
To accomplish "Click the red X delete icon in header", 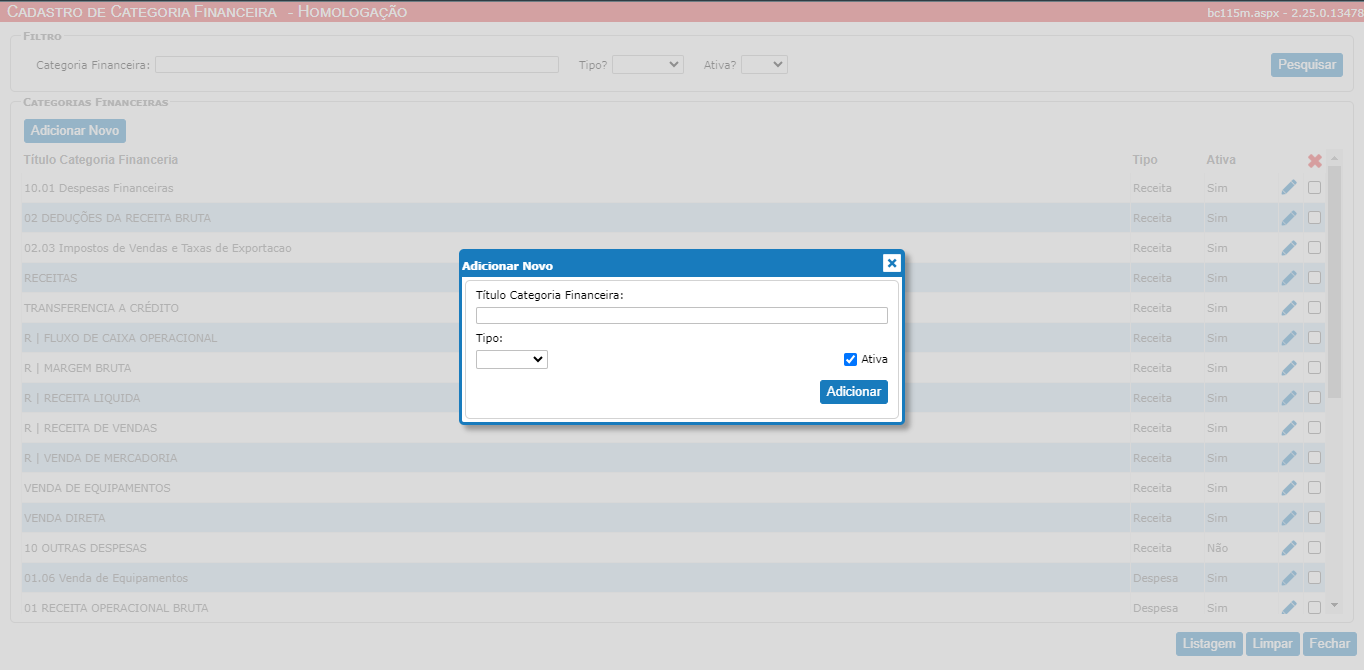I will click(1315, 160).
